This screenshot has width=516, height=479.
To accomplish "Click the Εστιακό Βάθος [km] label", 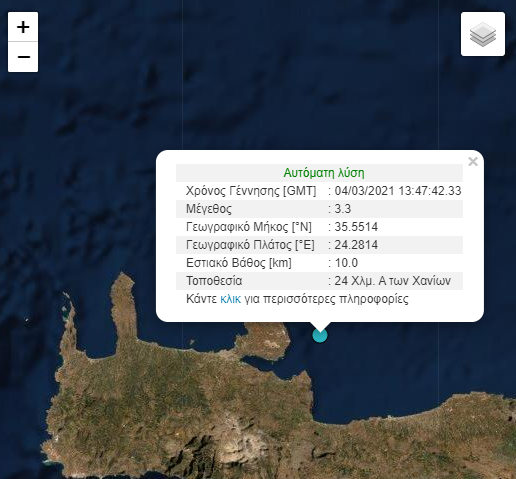I will [239, 263].
